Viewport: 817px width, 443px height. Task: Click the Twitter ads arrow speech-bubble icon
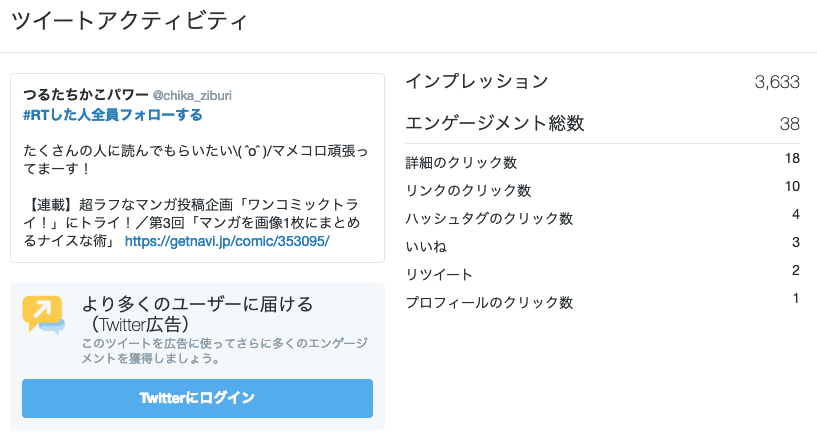[43, 314]
